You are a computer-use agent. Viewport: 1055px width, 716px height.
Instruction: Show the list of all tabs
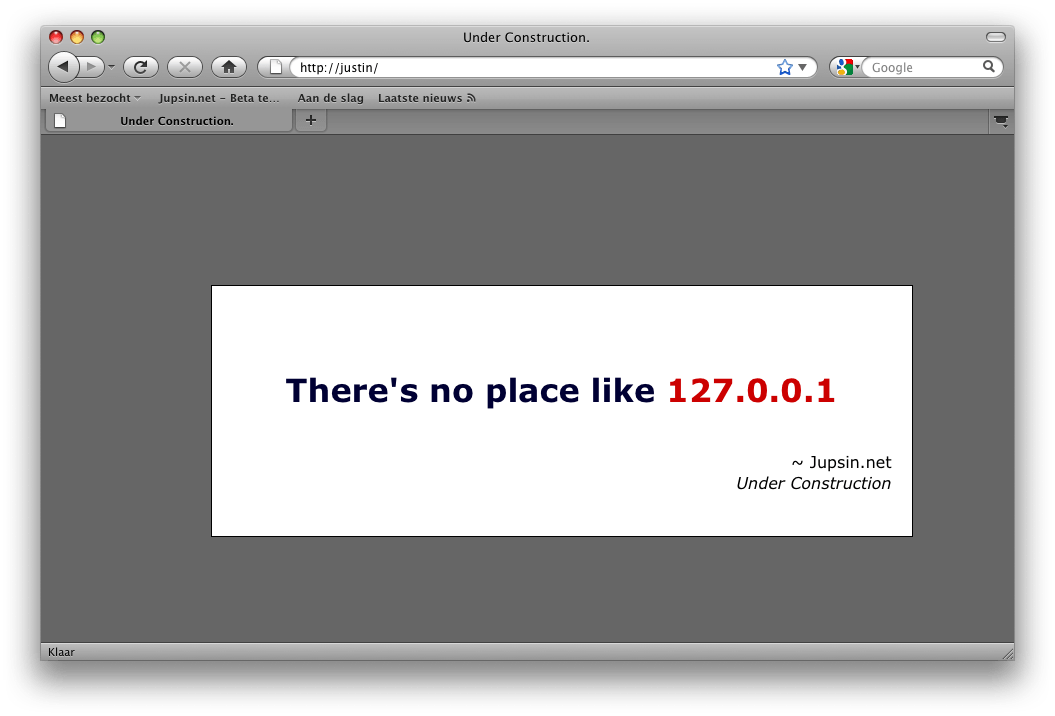pyautogui.click(x=1000, y=121)
